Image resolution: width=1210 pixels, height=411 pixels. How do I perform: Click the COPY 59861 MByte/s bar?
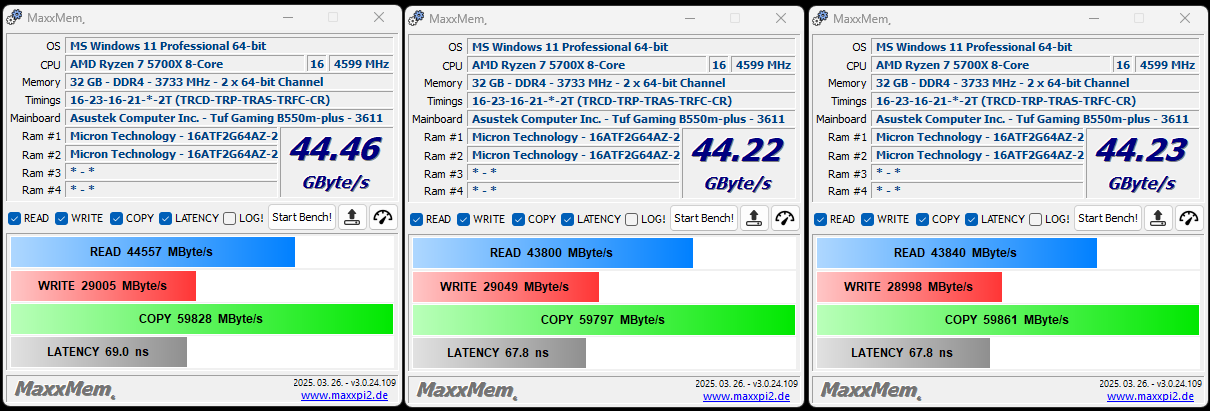pos(1008,320)
